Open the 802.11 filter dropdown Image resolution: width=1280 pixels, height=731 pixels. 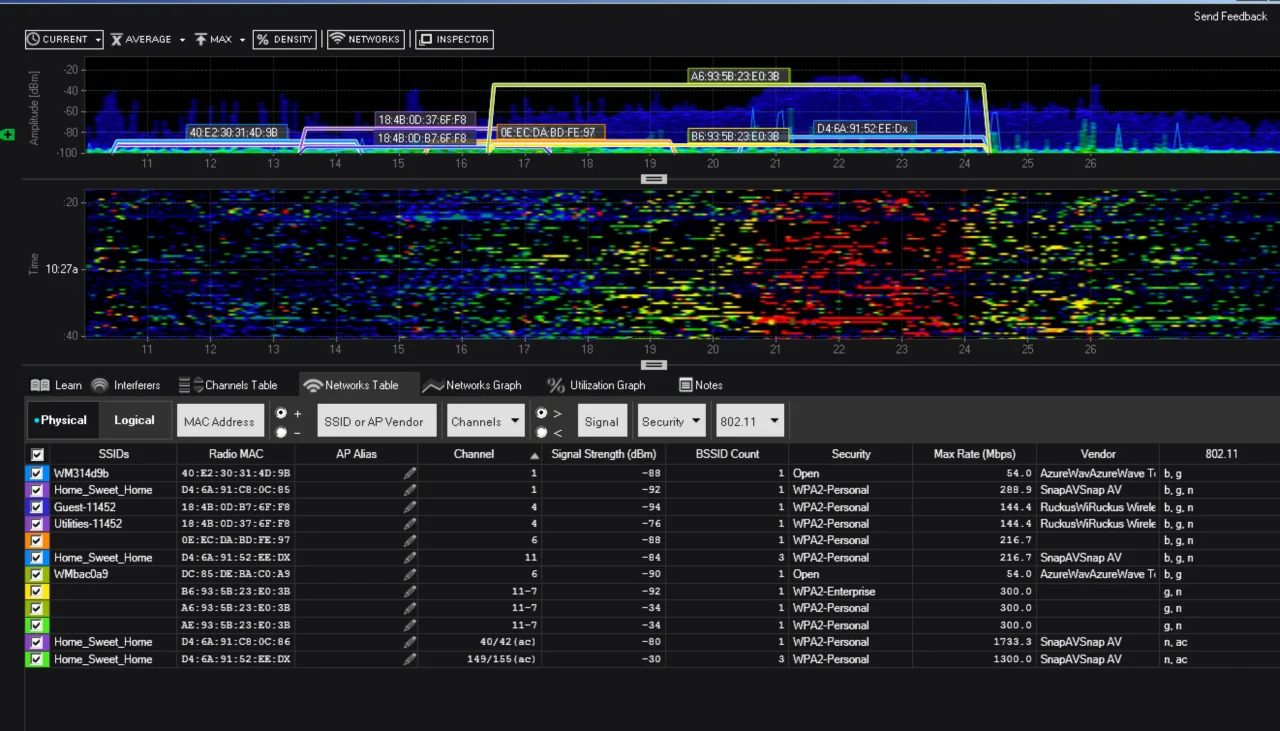click(x=749, y=421)
